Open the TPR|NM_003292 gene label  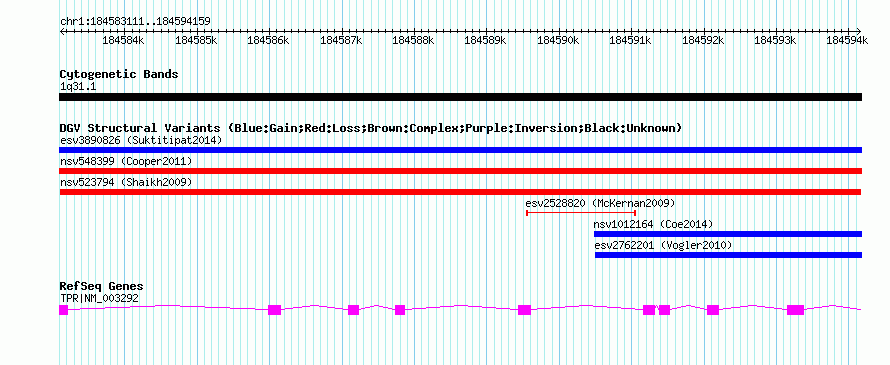click(x=99, y=299)
